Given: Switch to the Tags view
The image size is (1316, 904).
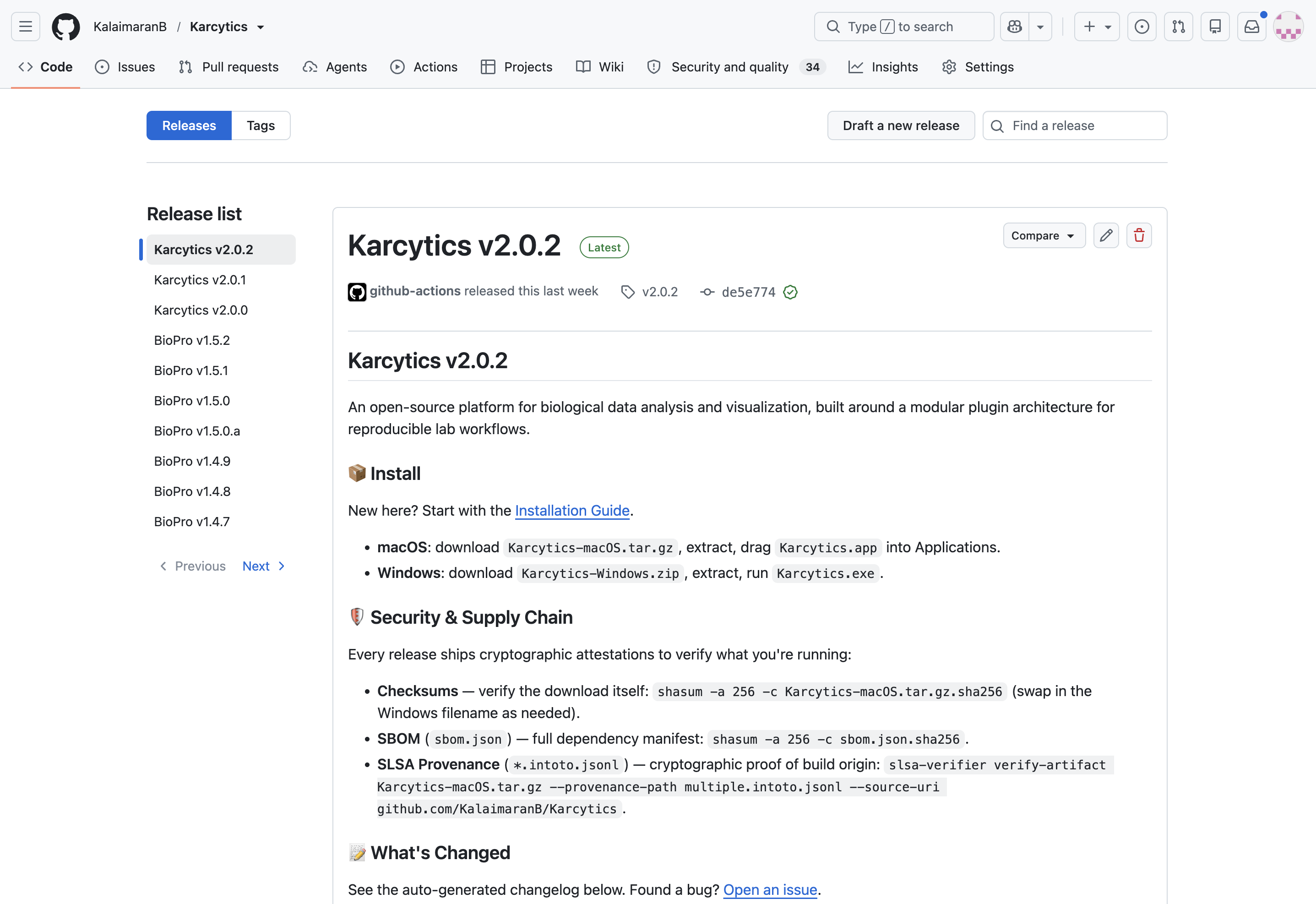Looking at the screenshot, I should (261, 126).
